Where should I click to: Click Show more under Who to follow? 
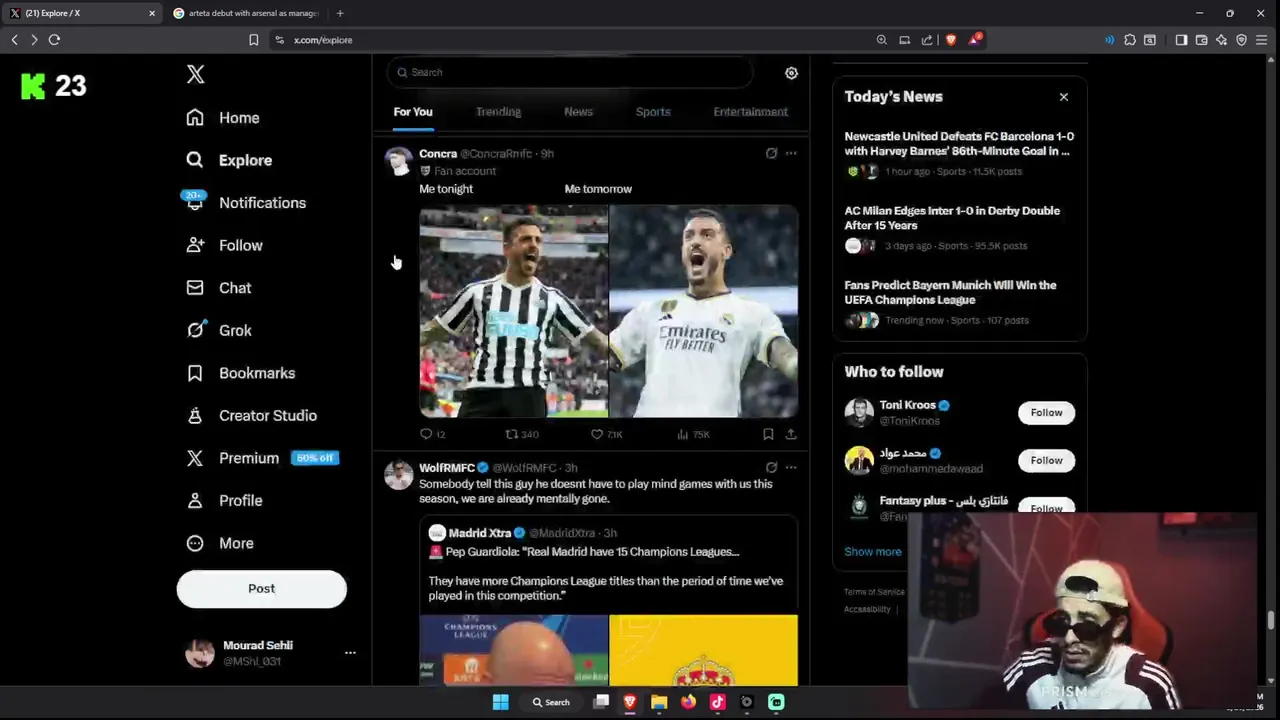pyautogui.click(x=873, y=552)
